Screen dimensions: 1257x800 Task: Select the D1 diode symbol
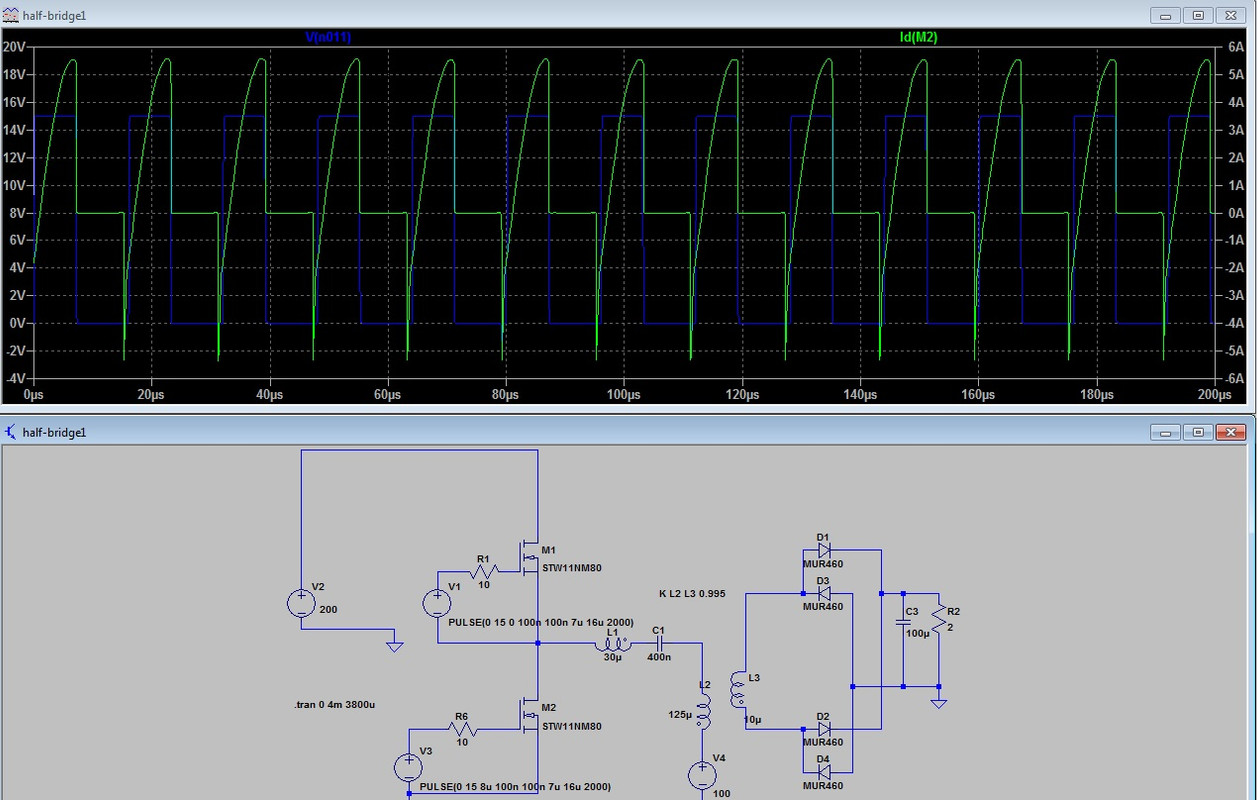[x=824, y=549]
